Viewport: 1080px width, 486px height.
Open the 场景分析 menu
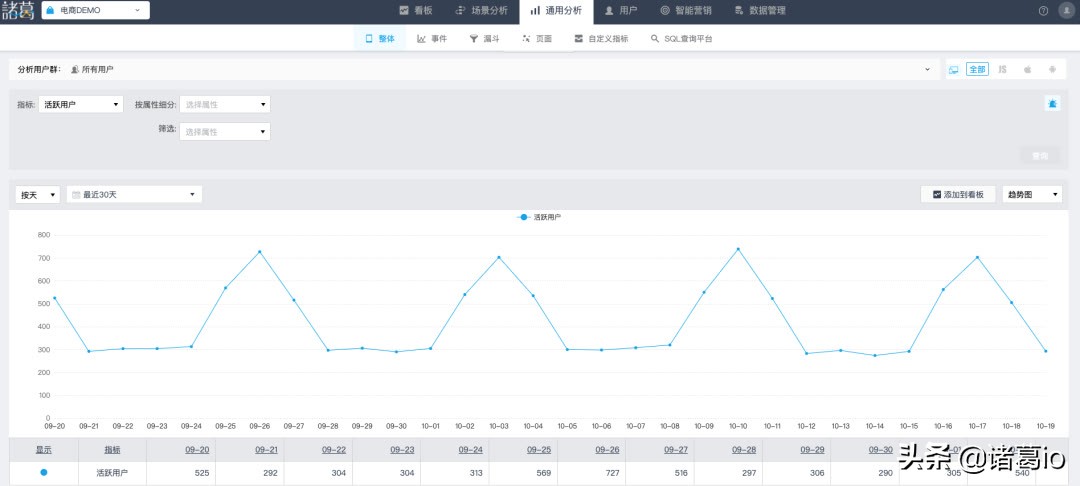click(x=481, y=10)
